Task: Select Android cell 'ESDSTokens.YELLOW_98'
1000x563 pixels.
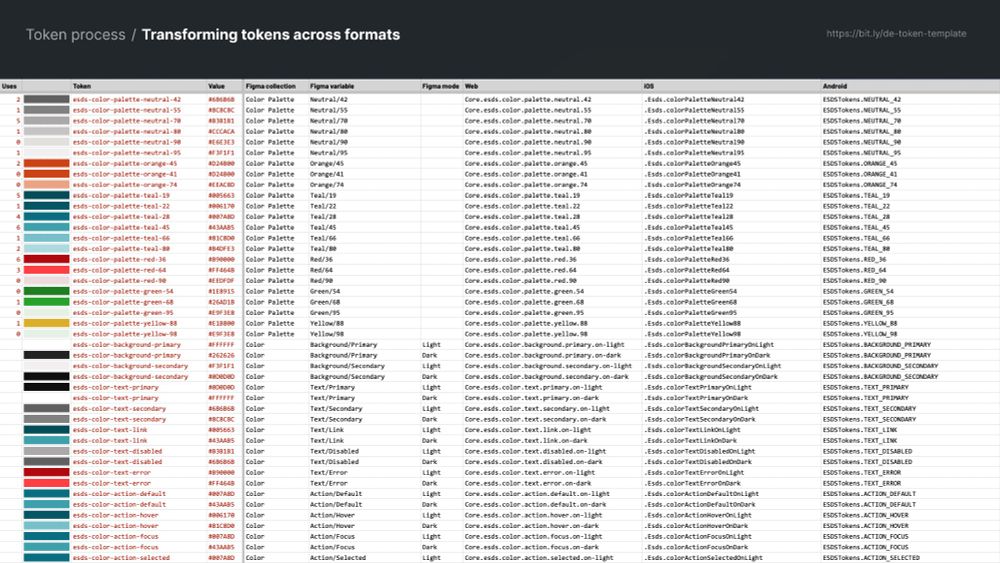Action: (860, 334)
